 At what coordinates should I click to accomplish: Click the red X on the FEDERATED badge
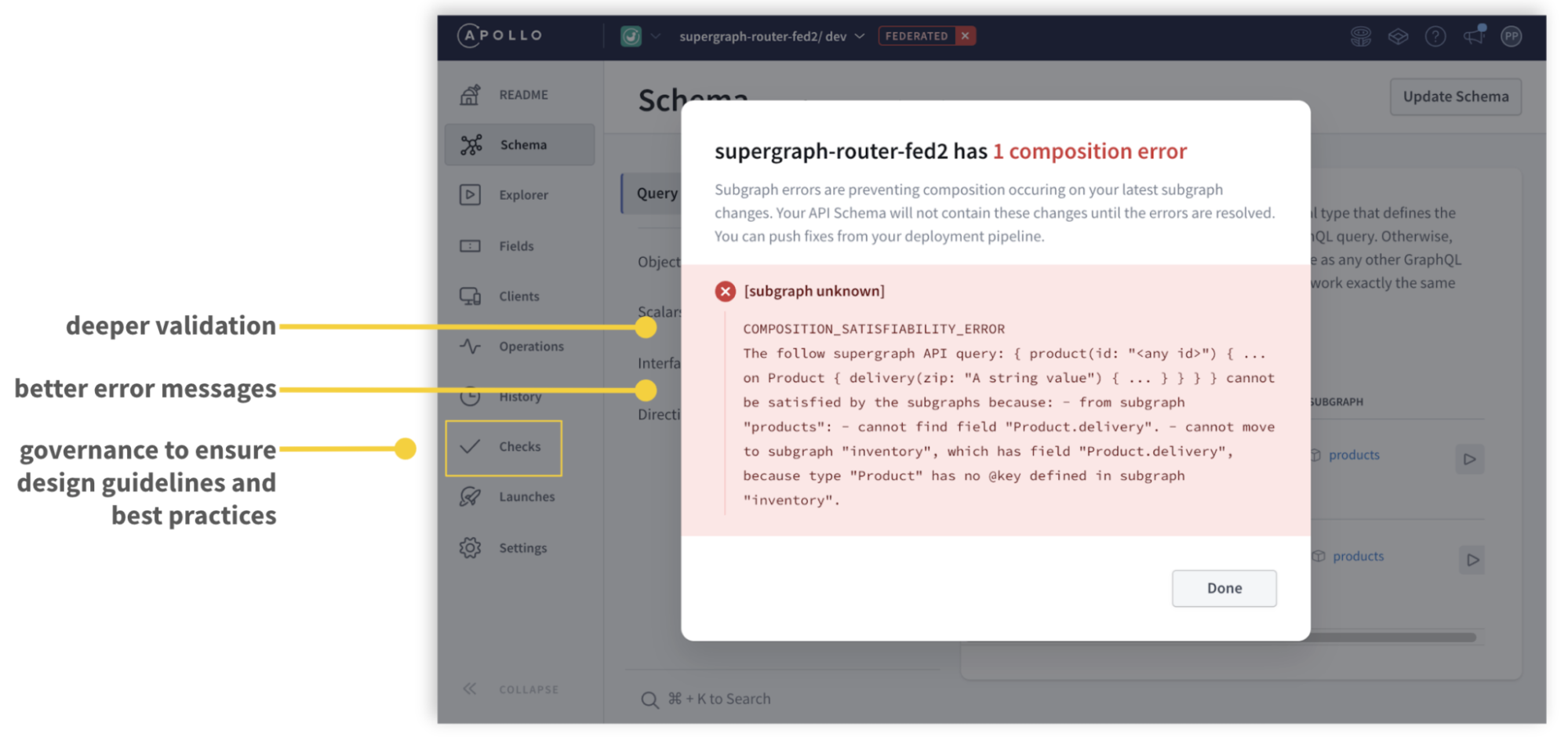pyautogui.click(x=966, y=36)
